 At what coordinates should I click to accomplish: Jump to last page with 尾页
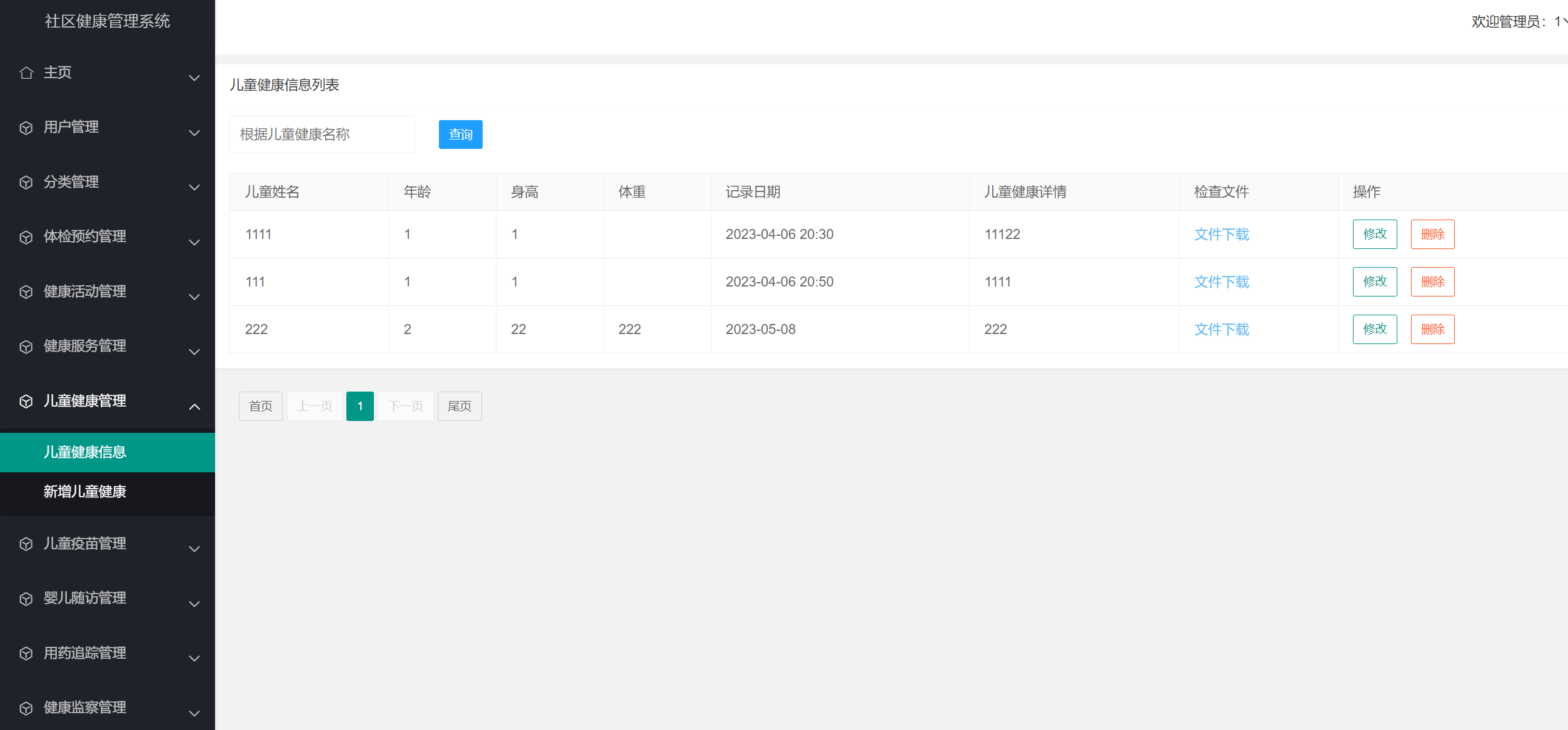coord(459,406)
